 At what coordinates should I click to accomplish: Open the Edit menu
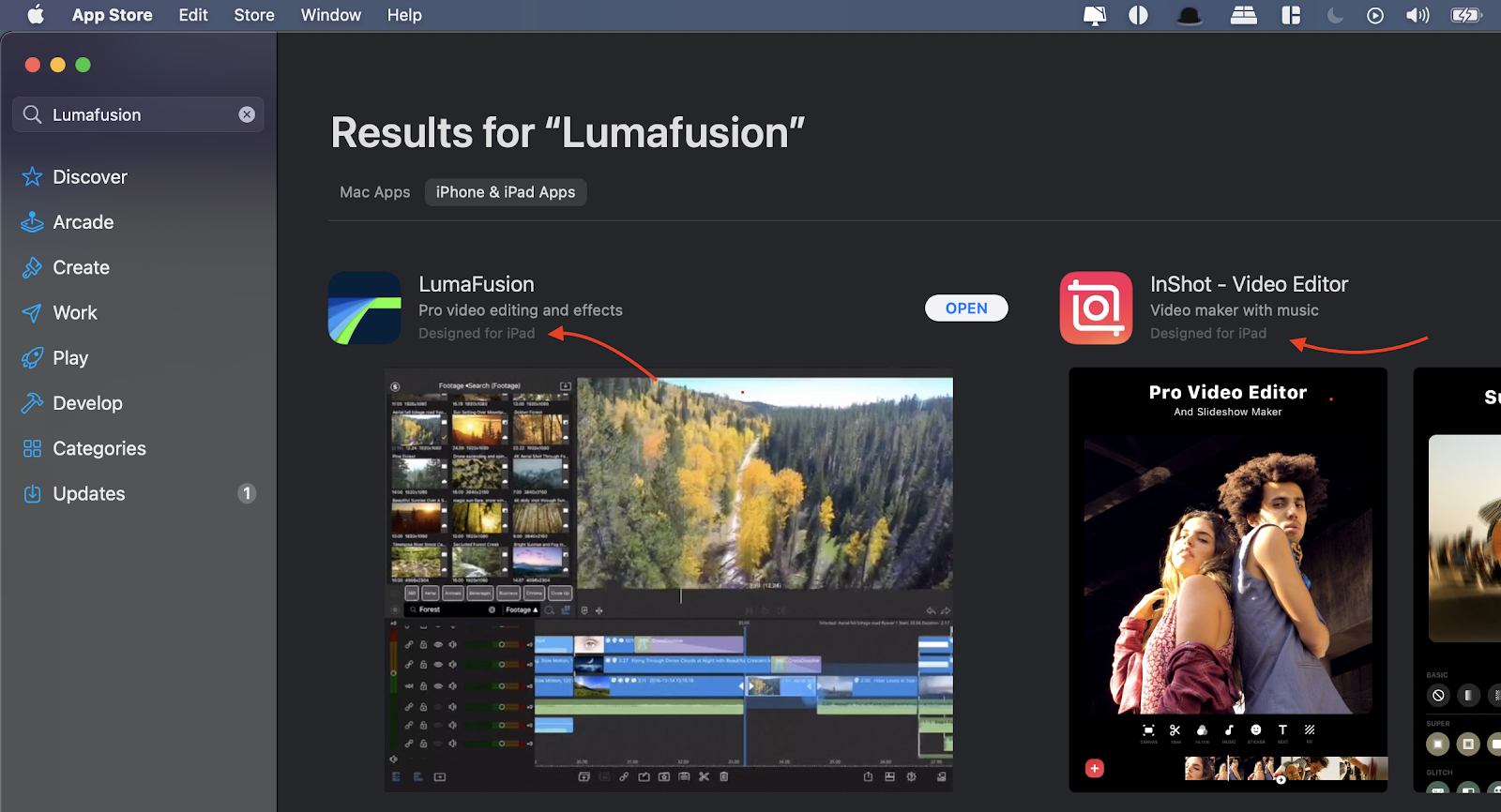pyautogui.click(x=193, y=15)
